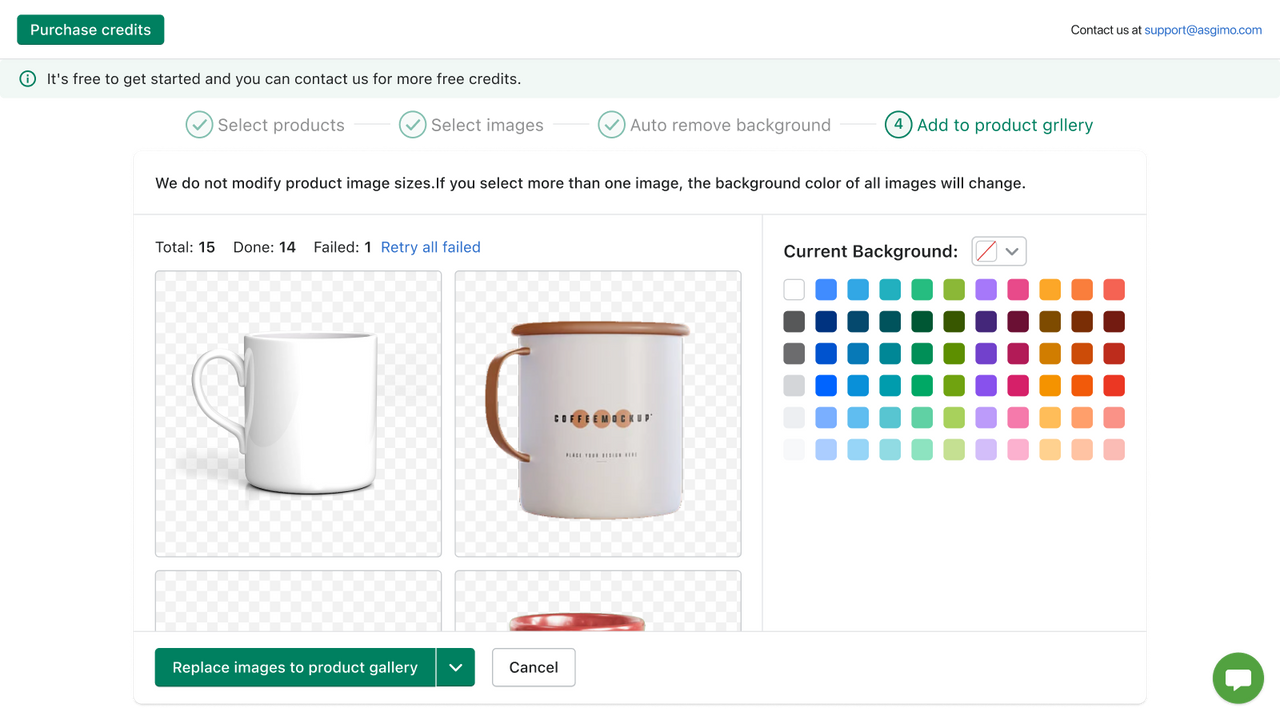This screenshot has width=1280, height=720.
Task: Click the Retry all failed link
Action: (x=431, y=247)
